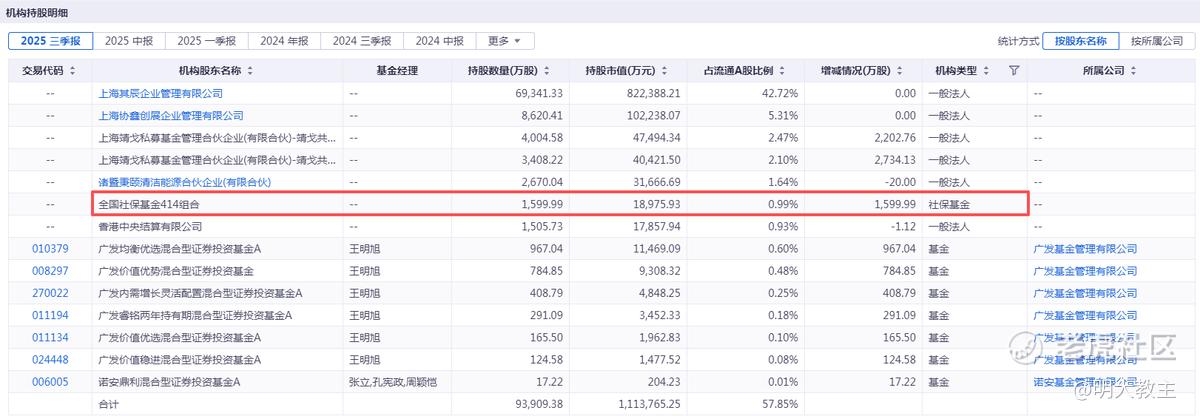
Task: Click sort arrows next to 持股市值(万元)
Action: (x=662, y=71)
